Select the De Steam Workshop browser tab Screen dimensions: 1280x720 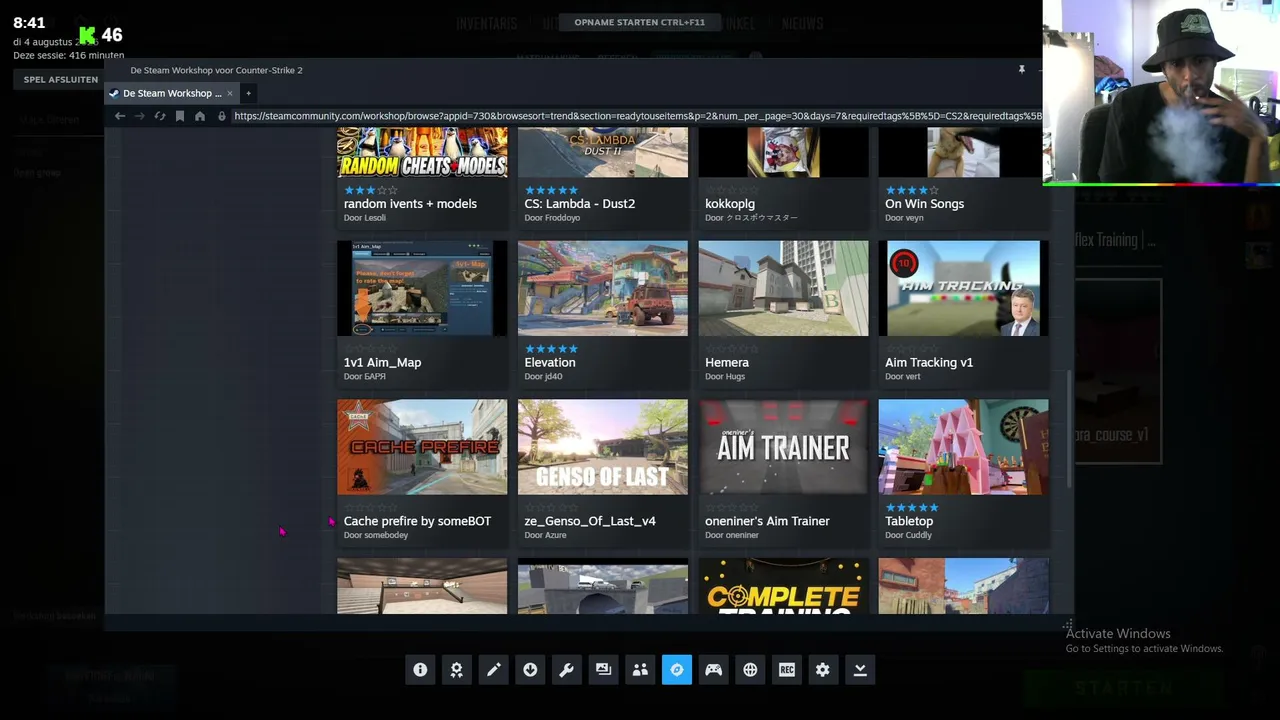click(171, 93)
